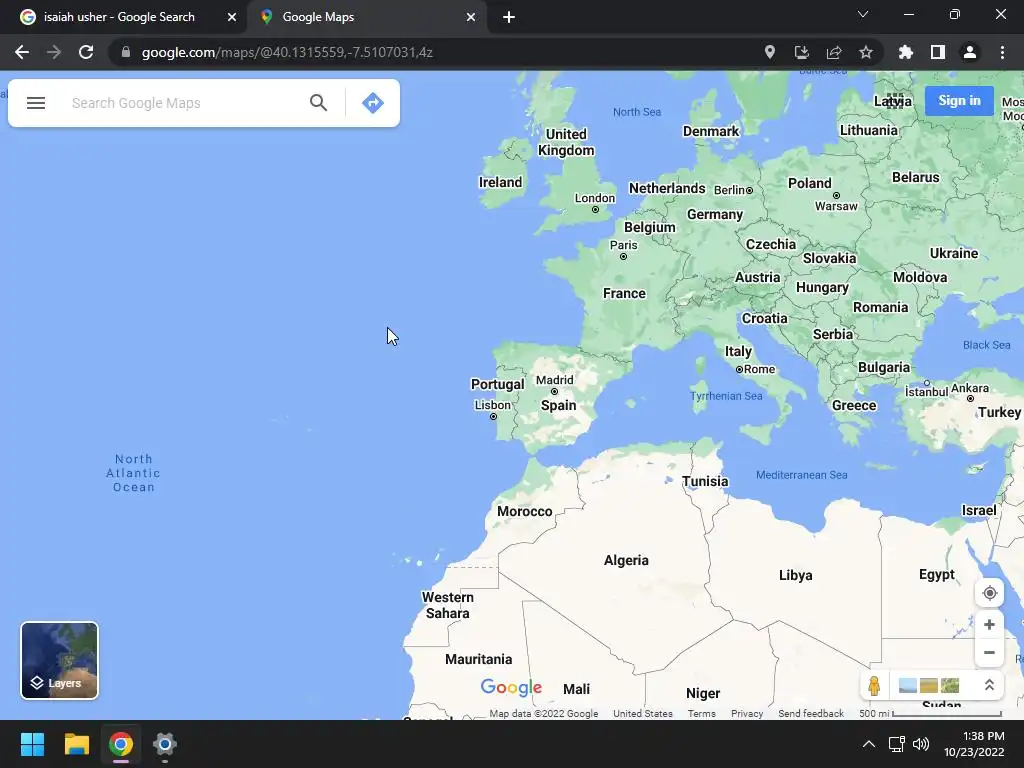
Task: Focus the Search Google Maps field
Action: coord(183,103)
